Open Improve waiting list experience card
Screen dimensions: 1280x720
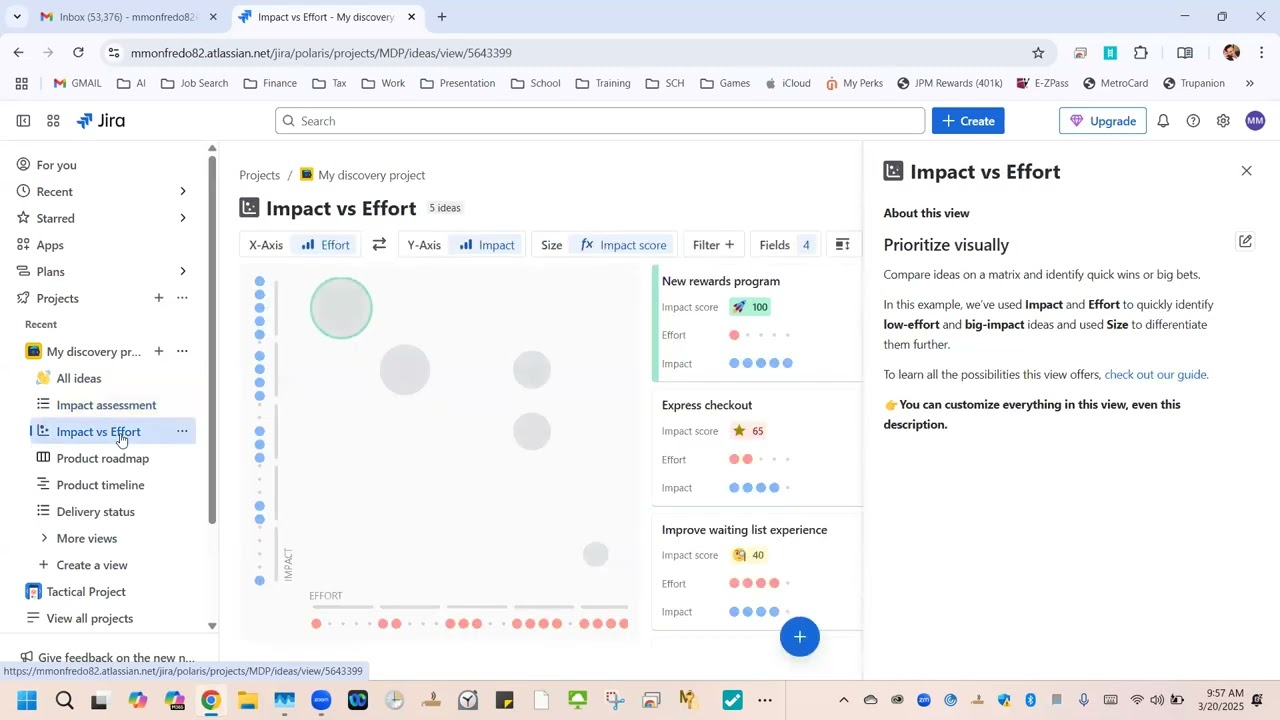[757, 570]
